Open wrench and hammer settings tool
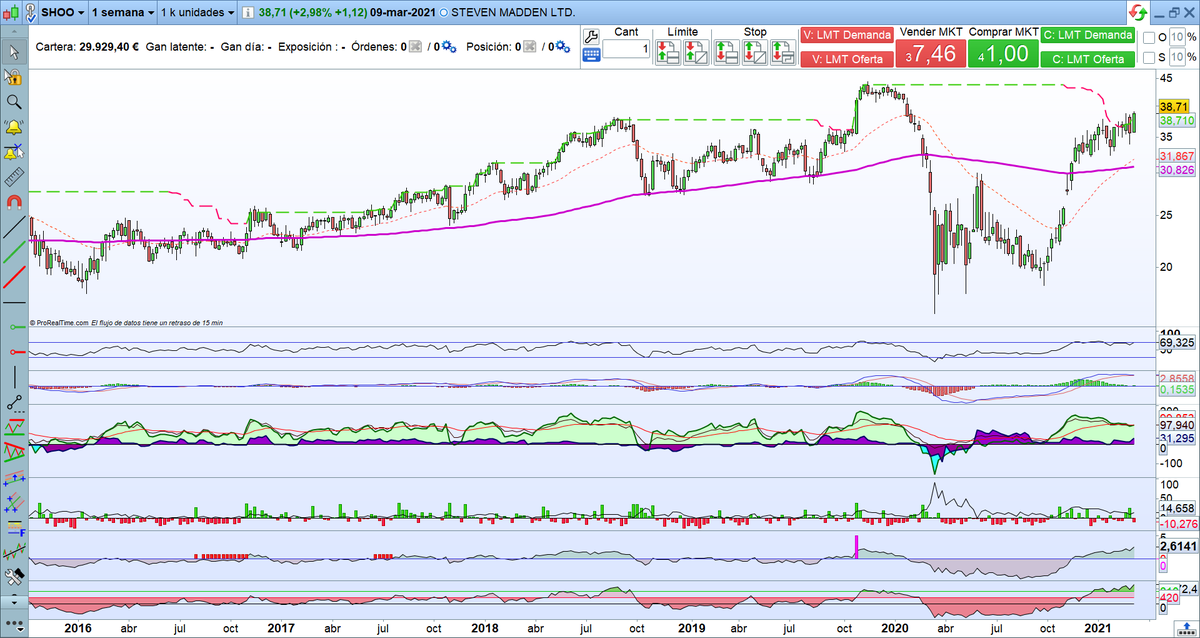Viewport: 1200px width, 638px height. point(14,577)
